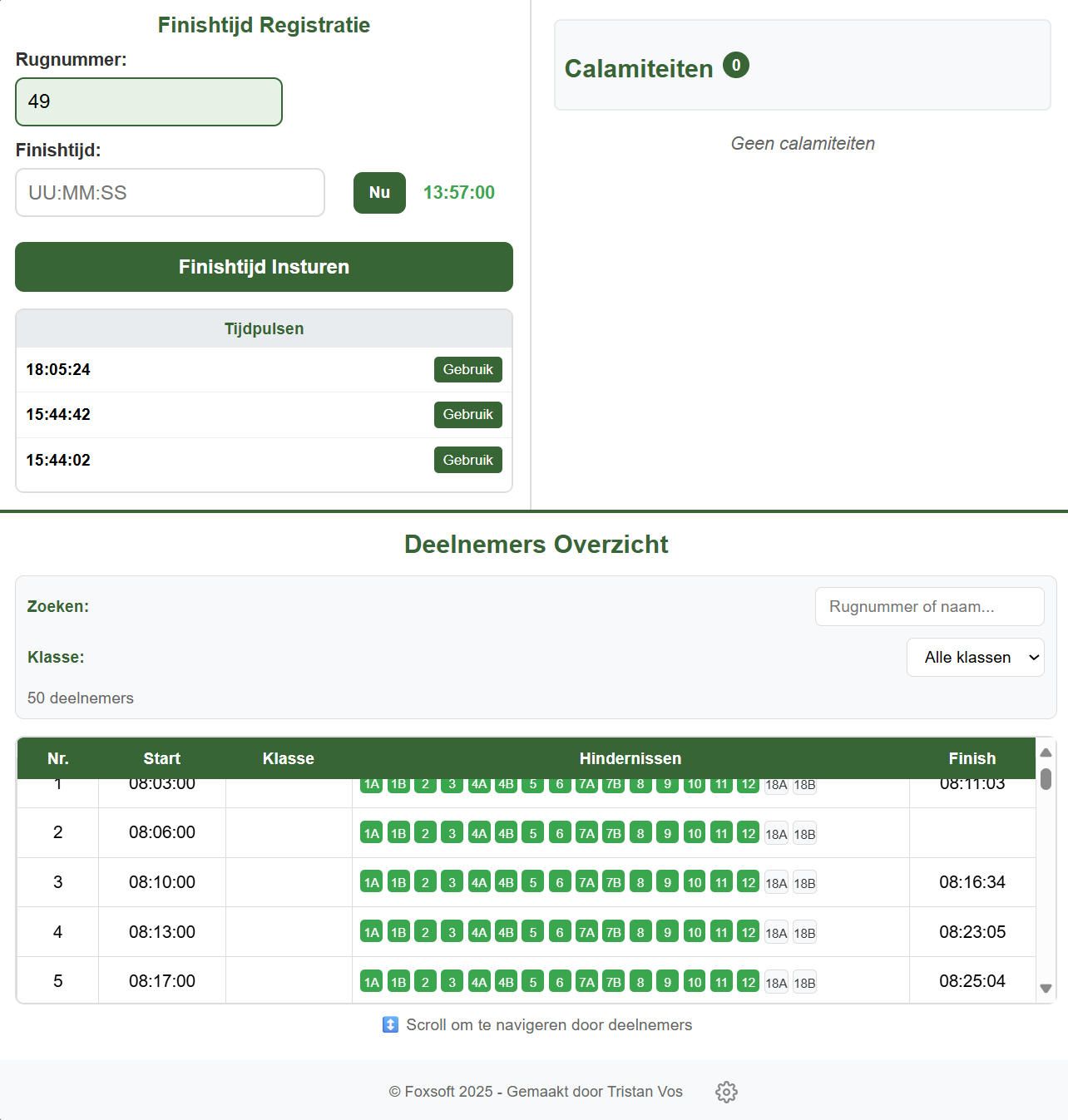Open the Alle klassen dropdown
Image resolution: width=1068 pixels, height=1120 pixels.
(975, 658)
